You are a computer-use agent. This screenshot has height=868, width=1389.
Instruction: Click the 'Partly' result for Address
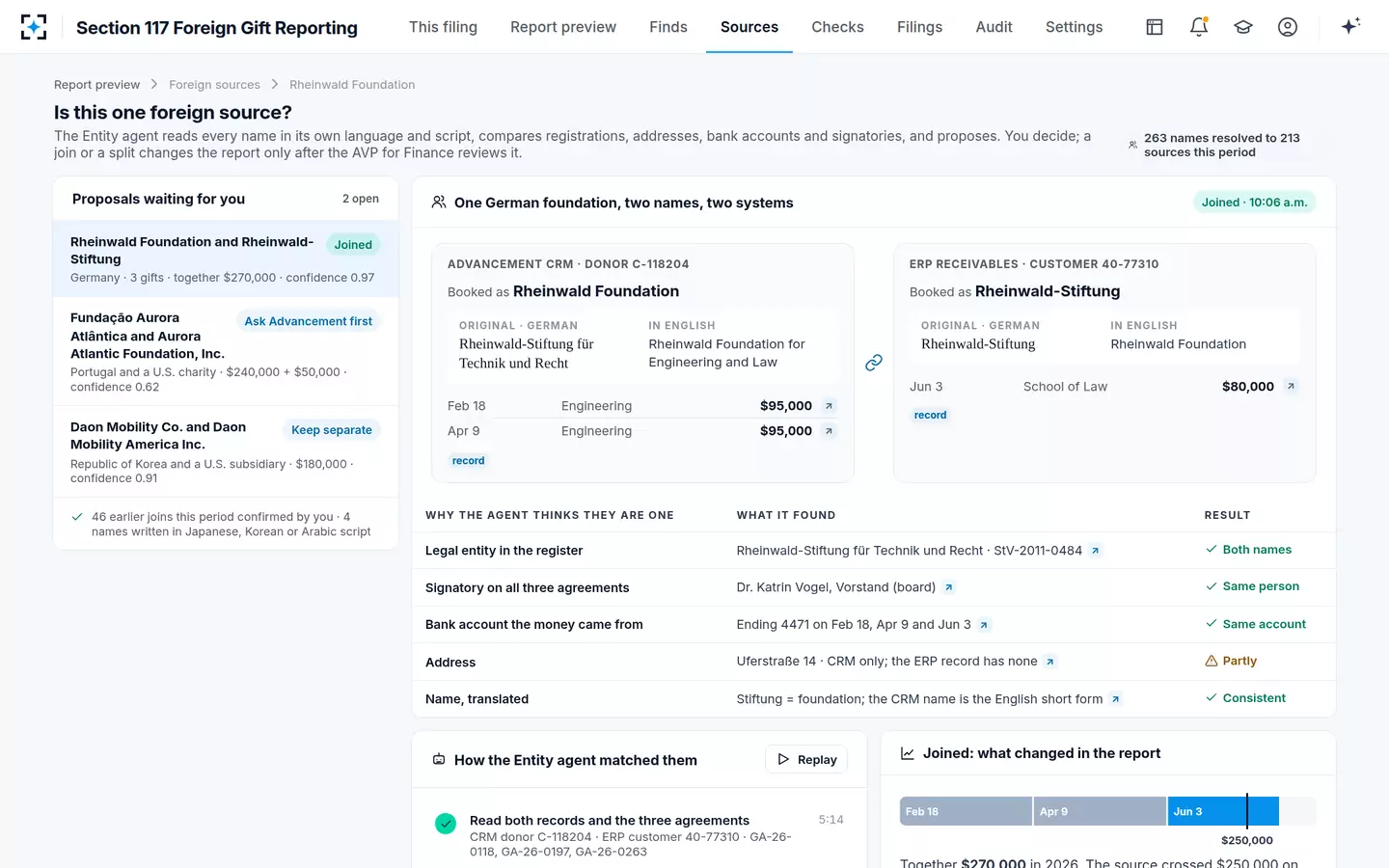coord(1231,662)
